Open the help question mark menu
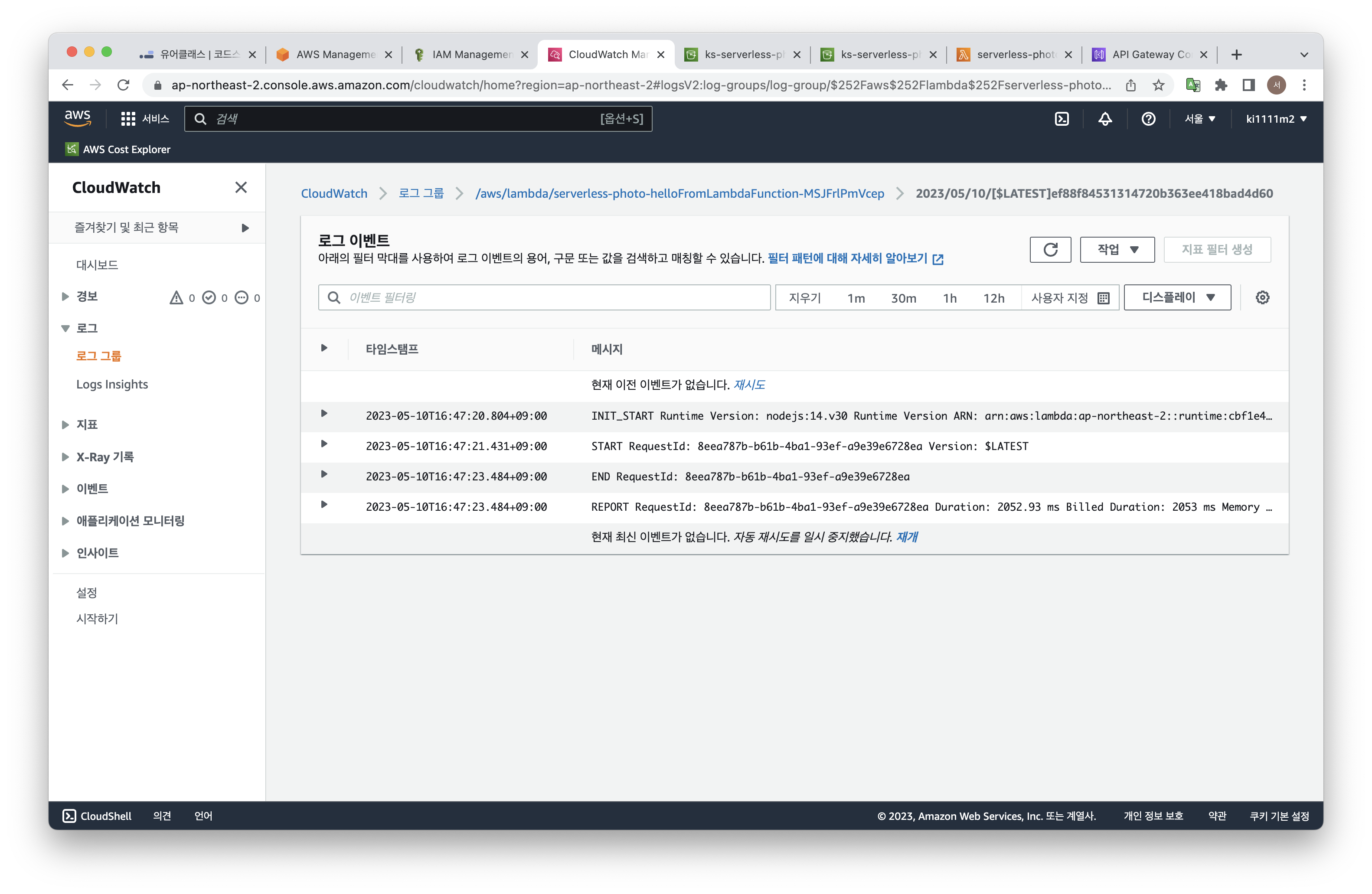The height and width of the screenshot is (894, 1372). pos(1148,119)
